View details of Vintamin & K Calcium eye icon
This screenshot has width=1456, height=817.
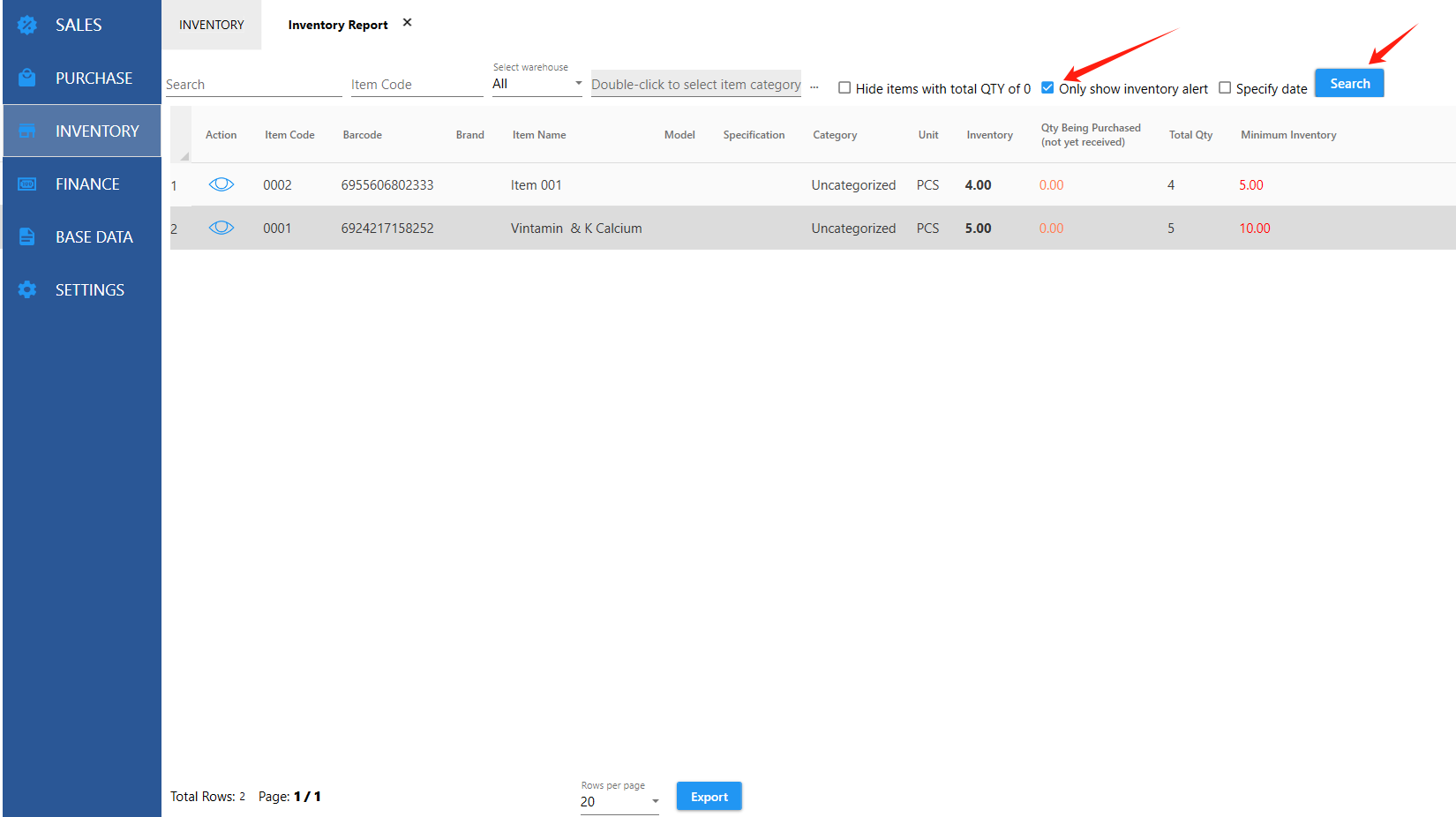(221, 228)
